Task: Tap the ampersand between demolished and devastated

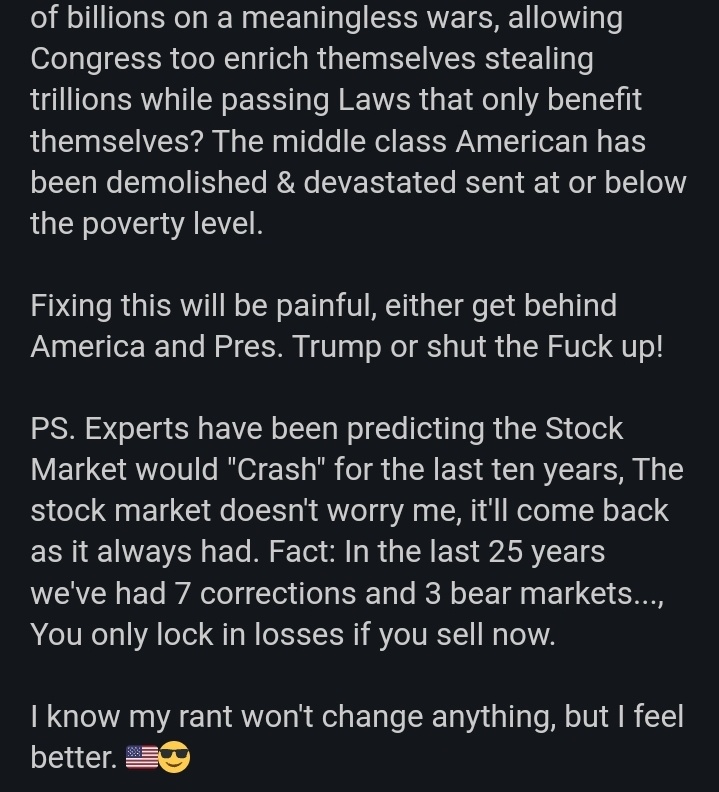Action: coord(285,182)
